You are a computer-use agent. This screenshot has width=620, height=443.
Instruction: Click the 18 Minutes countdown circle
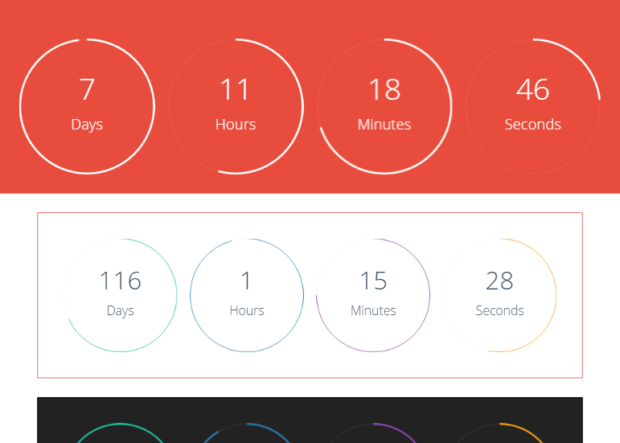pyautogui.click(x=384, y=106)
